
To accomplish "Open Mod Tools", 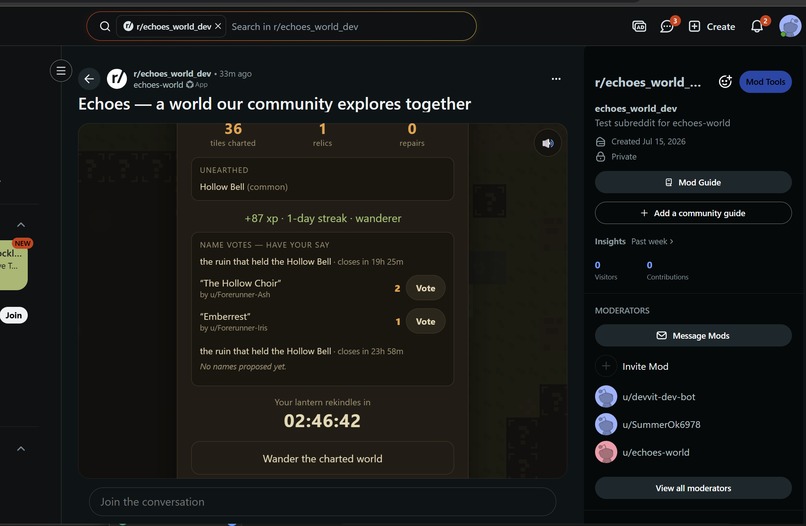I will [765, 82].
